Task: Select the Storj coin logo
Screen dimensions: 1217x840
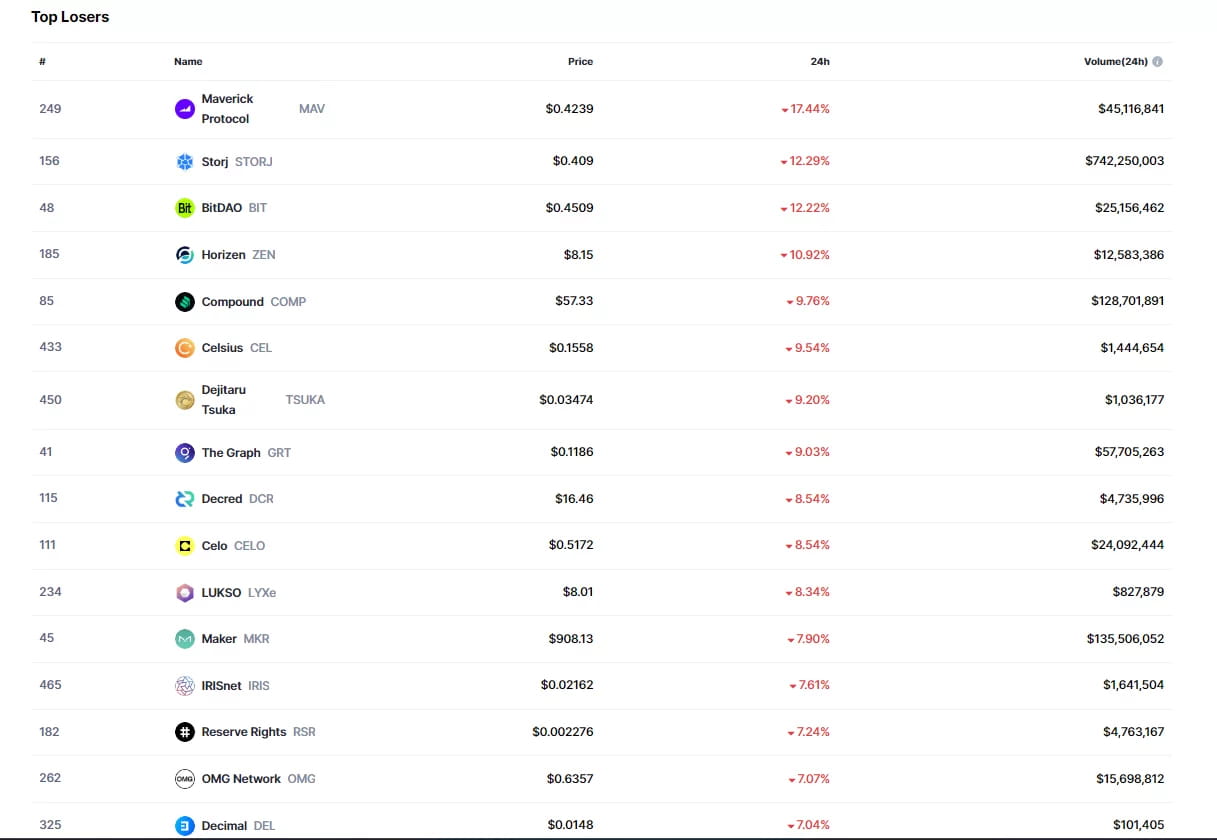Action: [185, 160]
